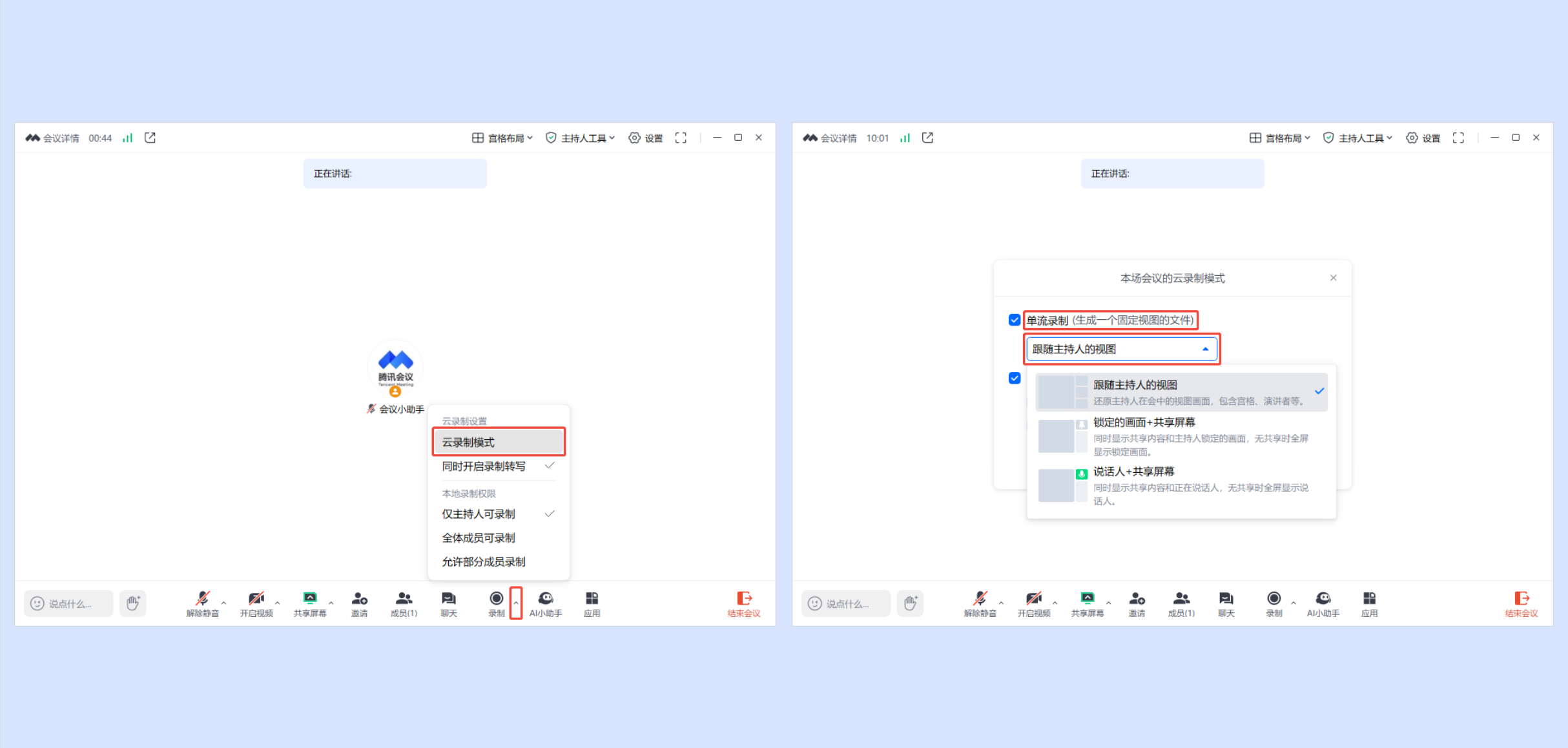The height and width of the screenshot is (748, 1568).
Task: Click share-out arrow icon in left window header
Action: [150, 138]
